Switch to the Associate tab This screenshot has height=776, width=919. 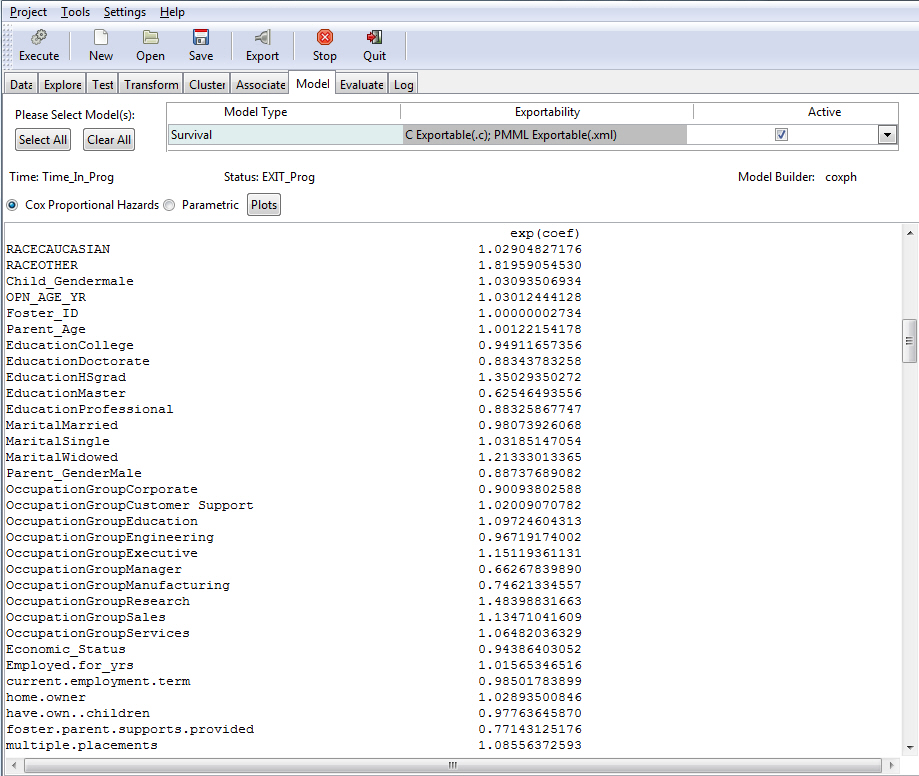(260, 84)
